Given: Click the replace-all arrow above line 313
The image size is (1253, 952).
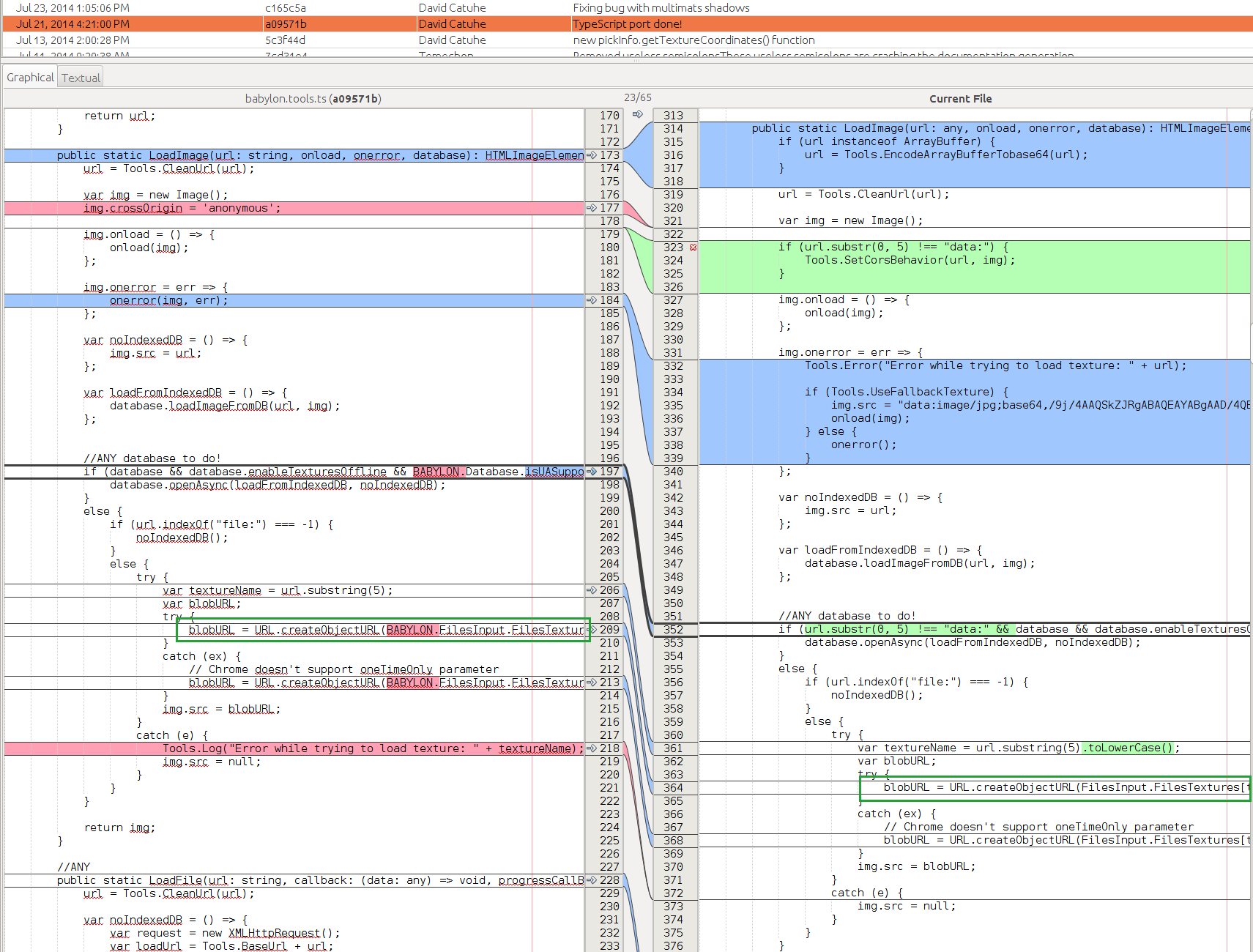Looking at the screenshot, I should [638, 114].
